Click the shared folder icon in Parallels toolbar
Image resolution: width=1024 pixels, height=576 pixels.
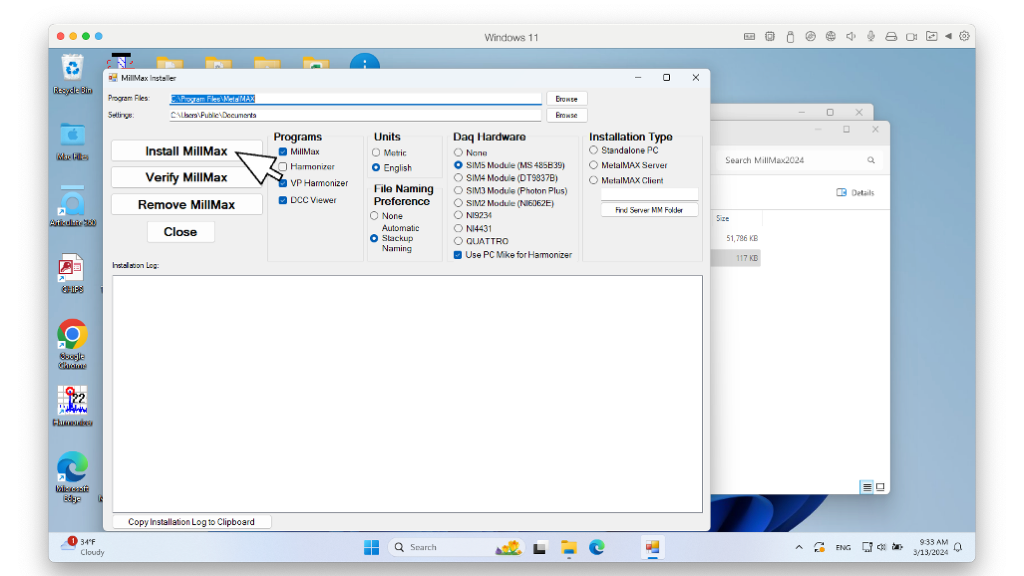(932, 37)
